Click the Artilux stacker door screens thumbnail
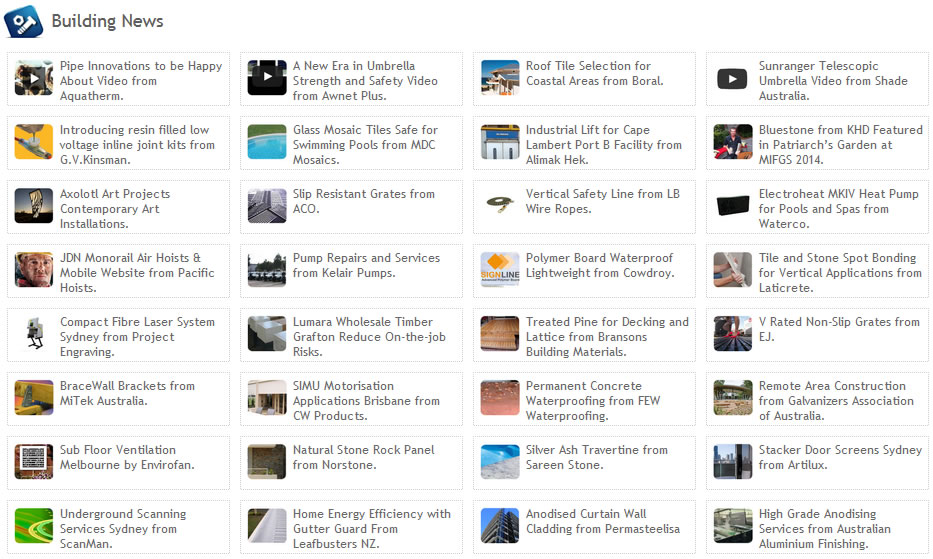Screen dimensions: 933x559 coord(732,461)
